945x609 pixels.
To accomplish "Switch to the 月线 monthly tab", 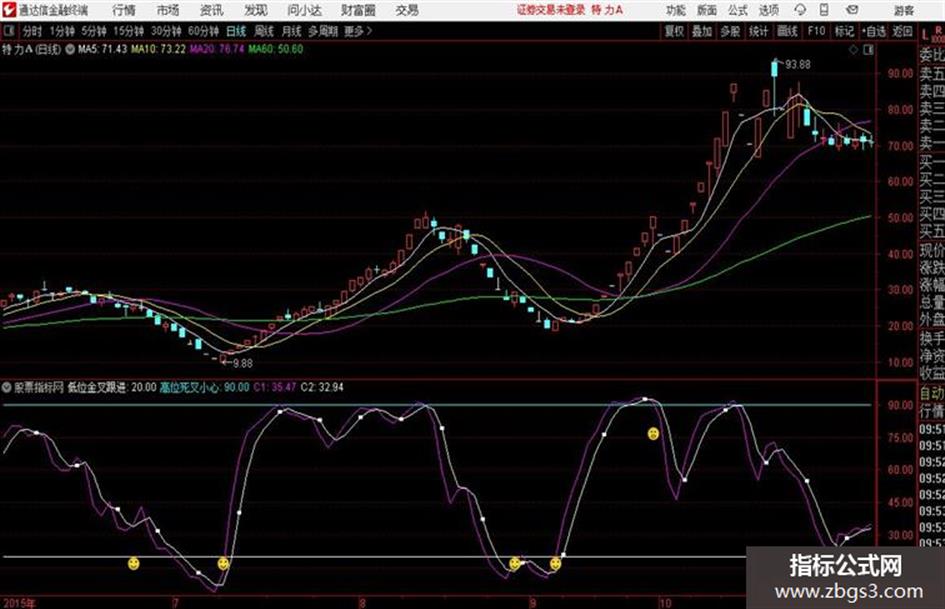I will (x=292, y=31).
